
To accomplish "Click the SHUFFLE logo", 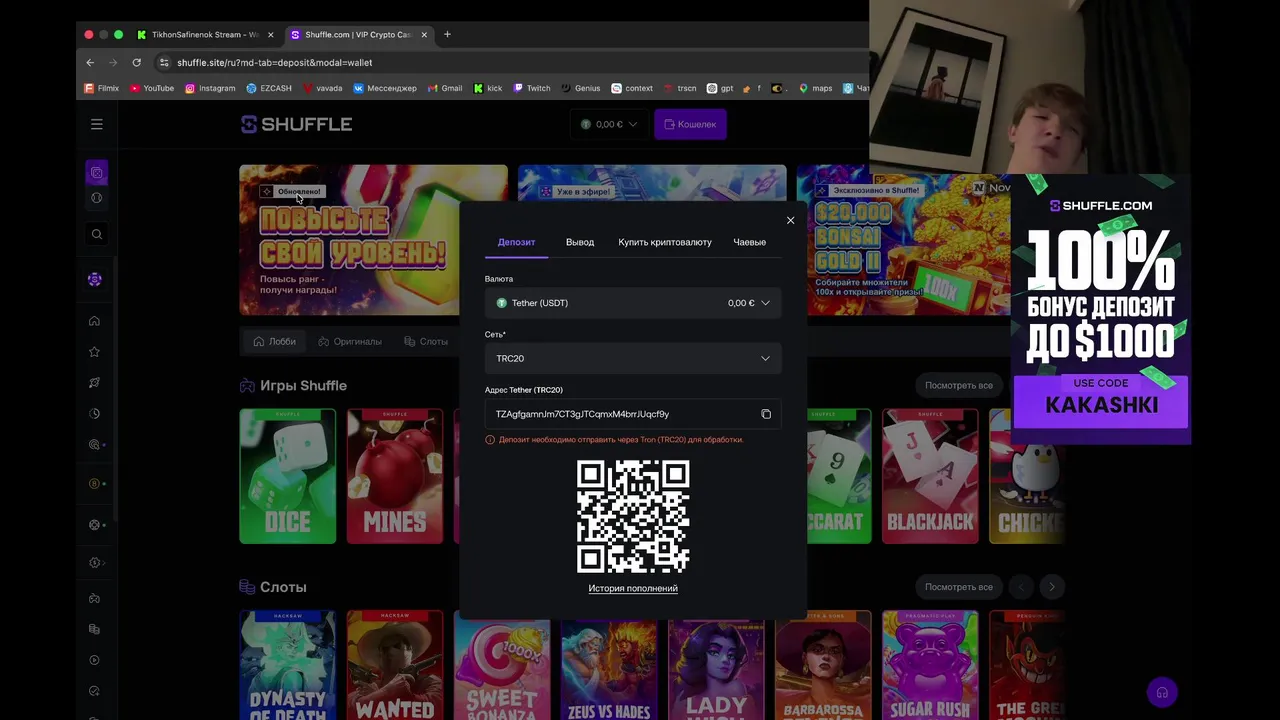I will click(x=296, y=124).
